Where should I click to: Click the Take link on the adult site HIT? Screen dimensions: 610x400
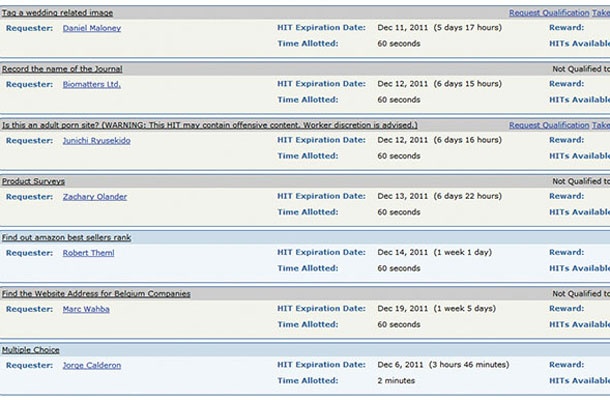coord(600,125)
